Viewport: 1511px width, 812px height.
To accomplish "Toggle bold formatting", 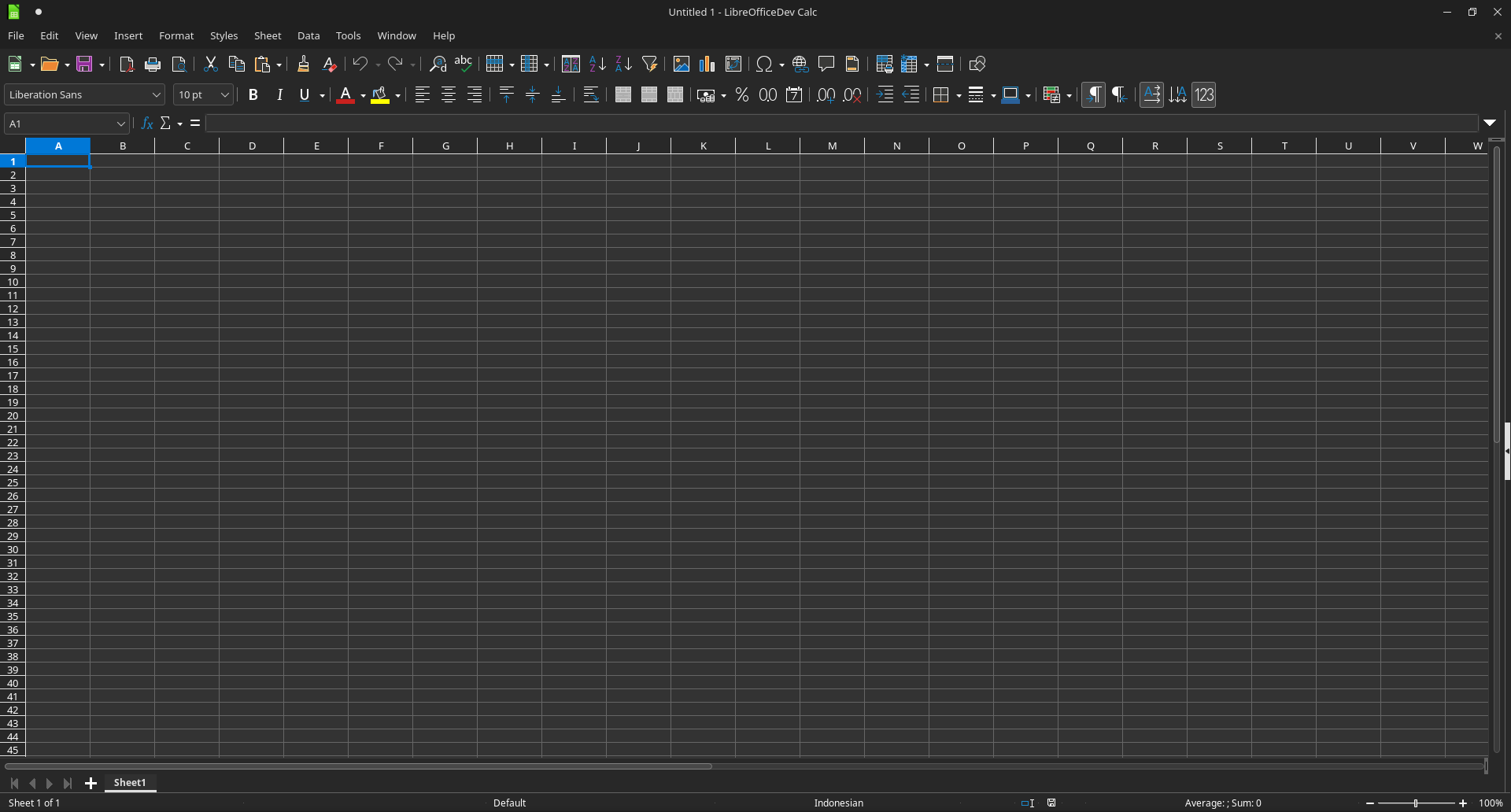I will [253, 95].
